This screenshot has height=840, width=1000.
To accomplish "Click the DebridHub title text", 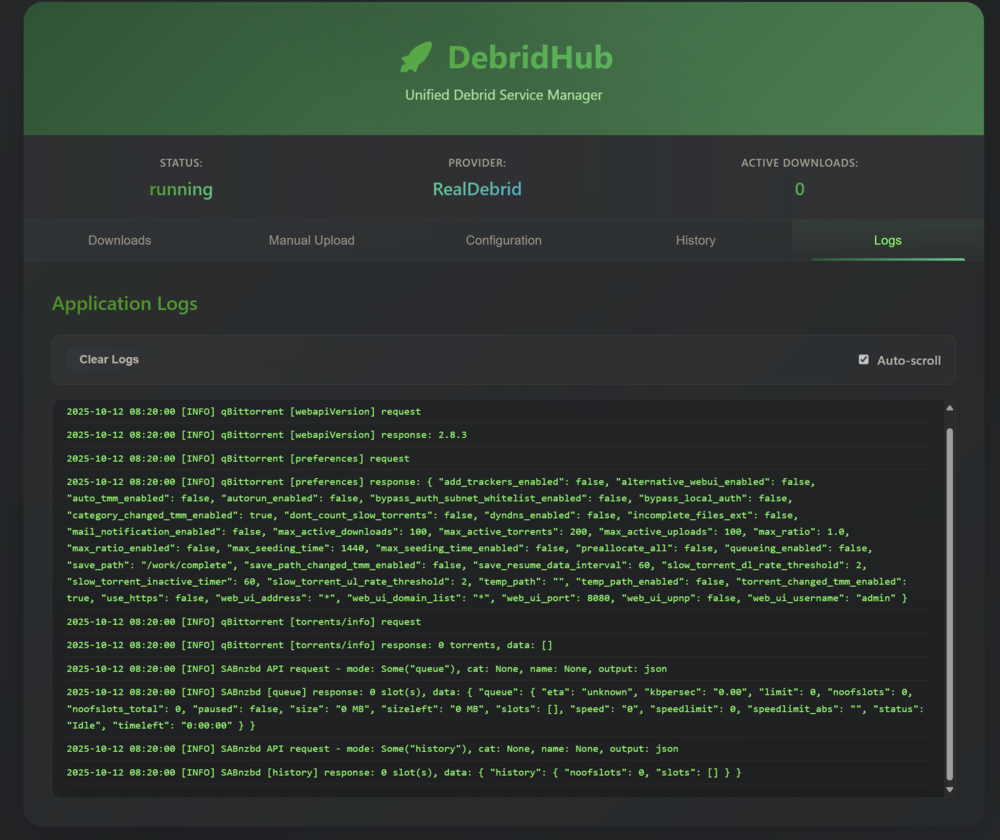I will click(530, 57).
